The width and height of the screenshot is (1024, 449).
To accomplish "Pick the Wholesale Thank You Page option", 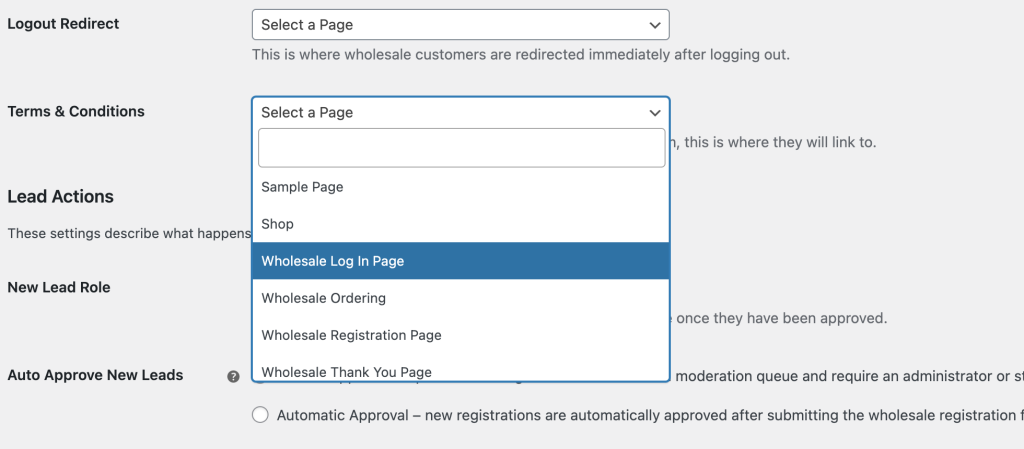I will tap(346, 371).
